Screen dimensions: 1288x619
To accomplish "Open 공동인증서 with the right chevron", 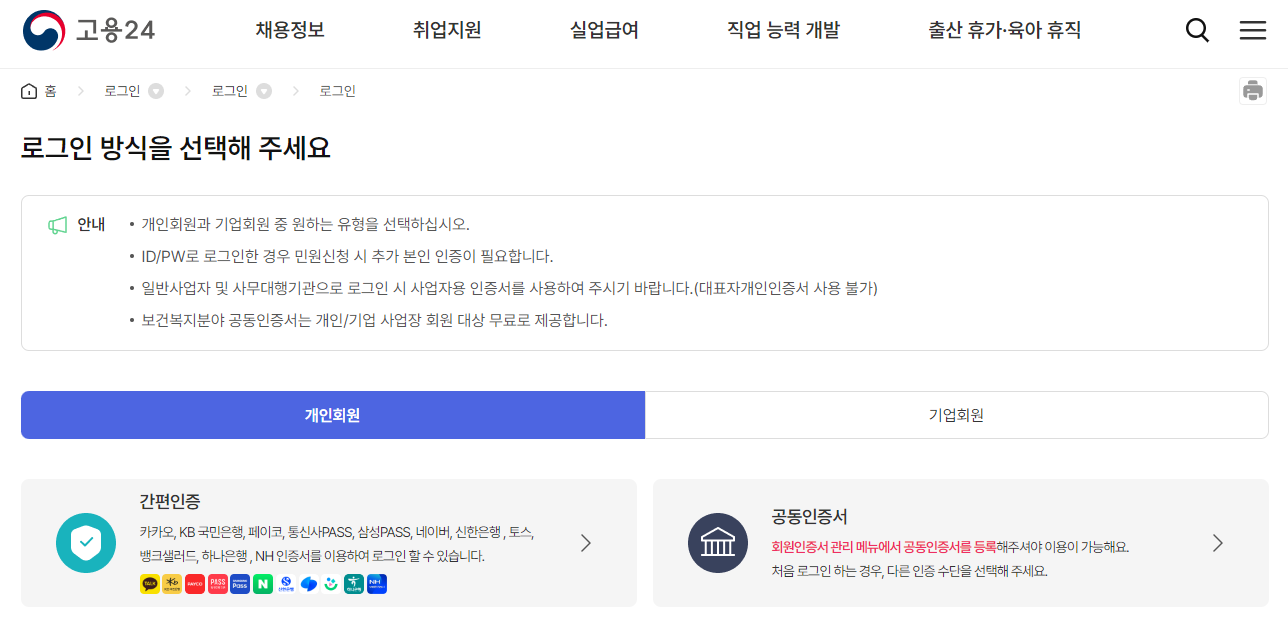I will coord(1217,543).
